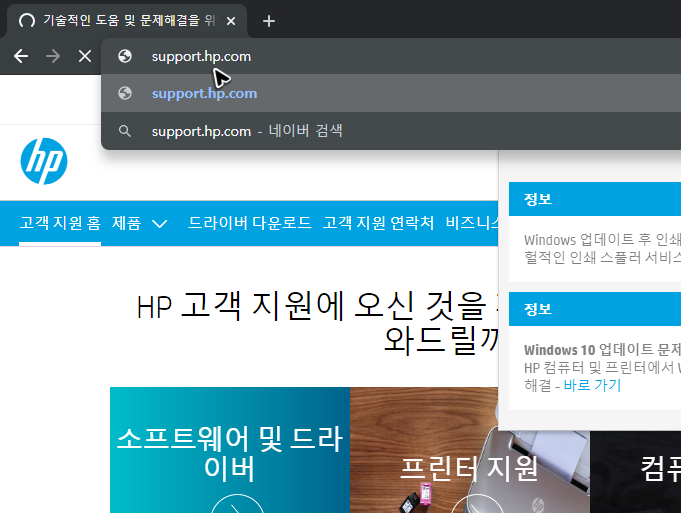Click chevron next to 제품
The width and height of the screenshot is (681, 513).
pos(159,224)
